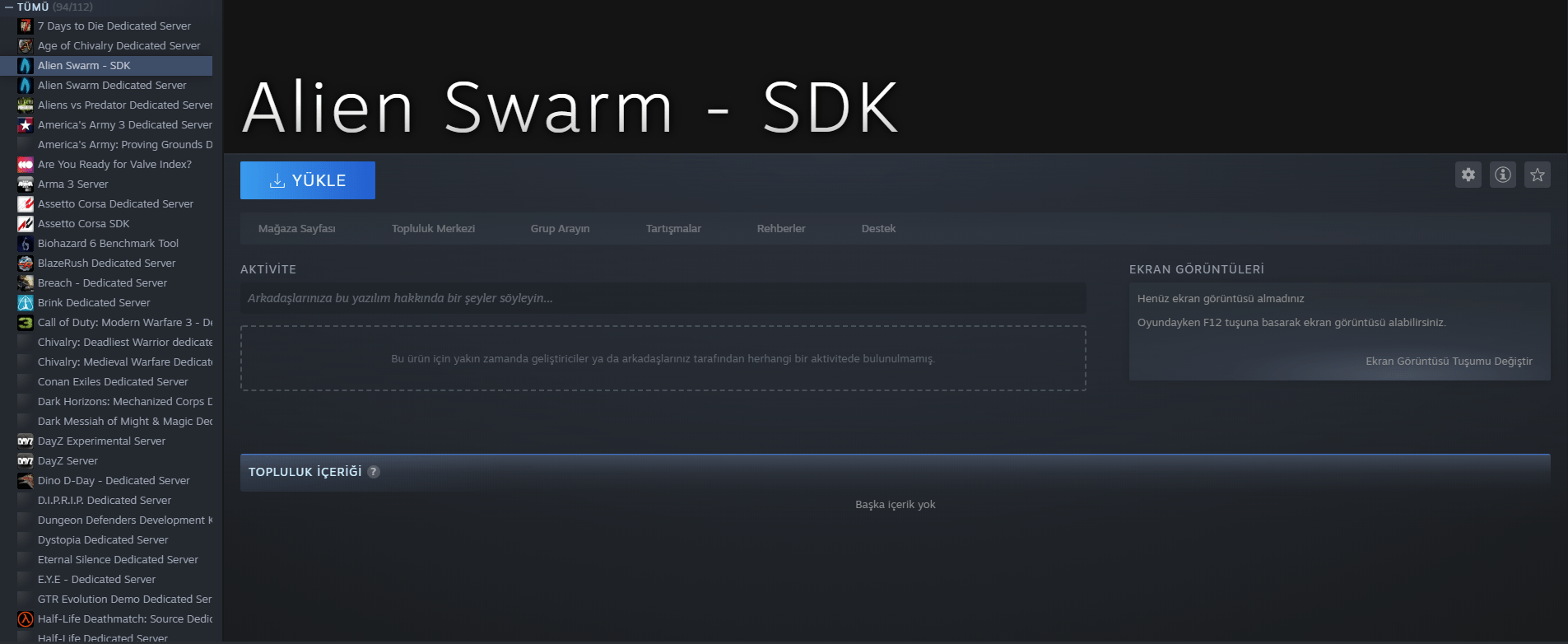
Task: Go to Topluluk Merkezi
Action: pyautogui.click(x=433, y=228)
